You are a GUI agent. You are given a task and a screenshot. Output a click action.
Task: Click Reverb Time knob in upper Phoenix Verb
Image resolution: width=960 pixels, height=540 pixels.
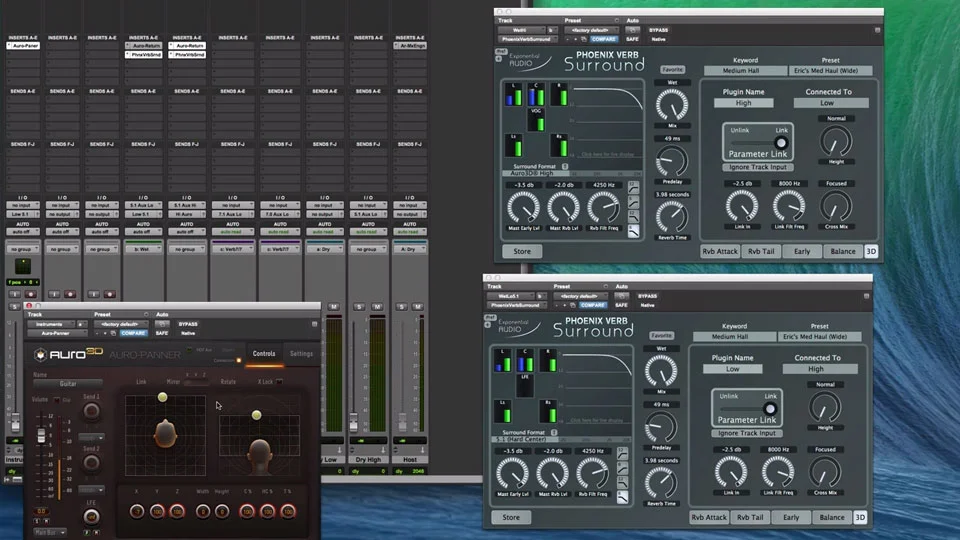click(672, 217)
